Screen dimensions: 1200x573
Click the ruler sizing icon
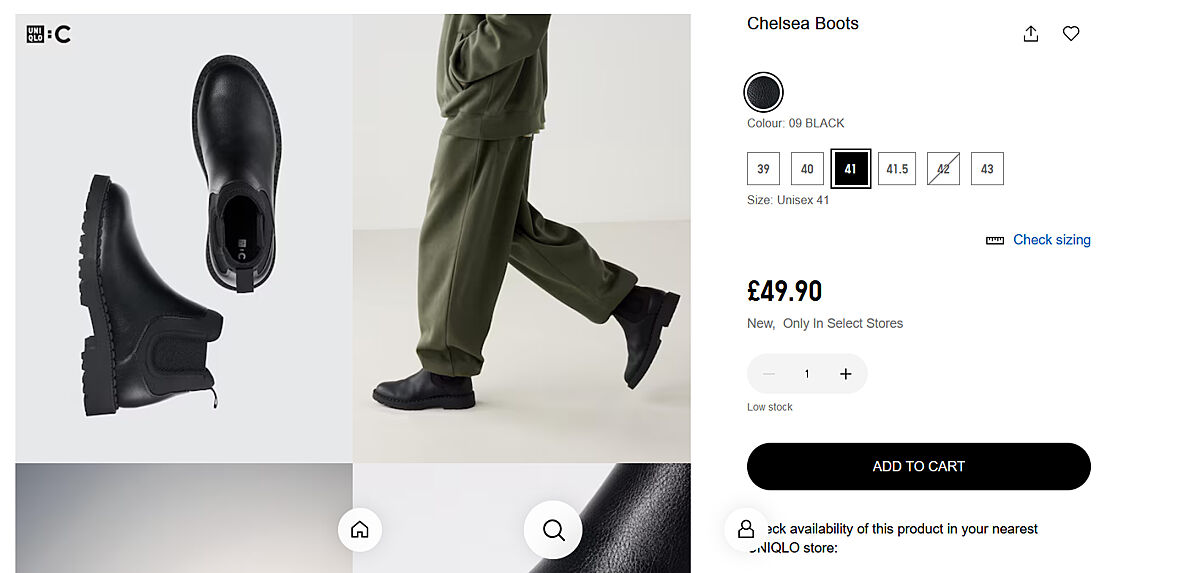click(995, 240)
